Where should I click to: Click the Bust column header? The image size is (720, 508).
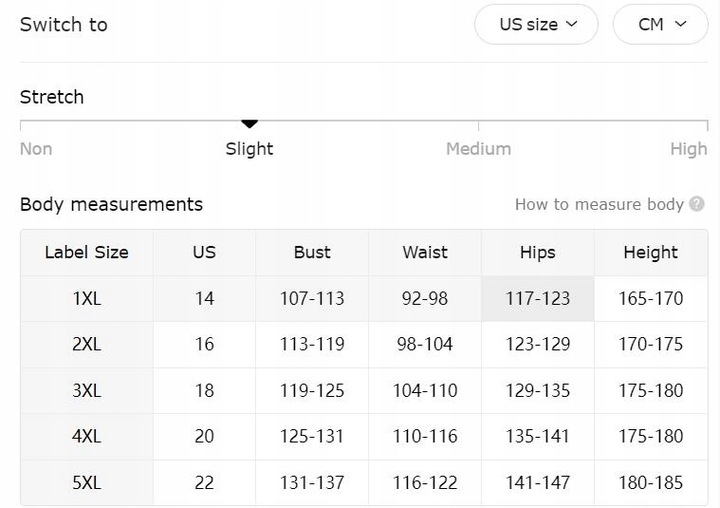pos(312,252)
